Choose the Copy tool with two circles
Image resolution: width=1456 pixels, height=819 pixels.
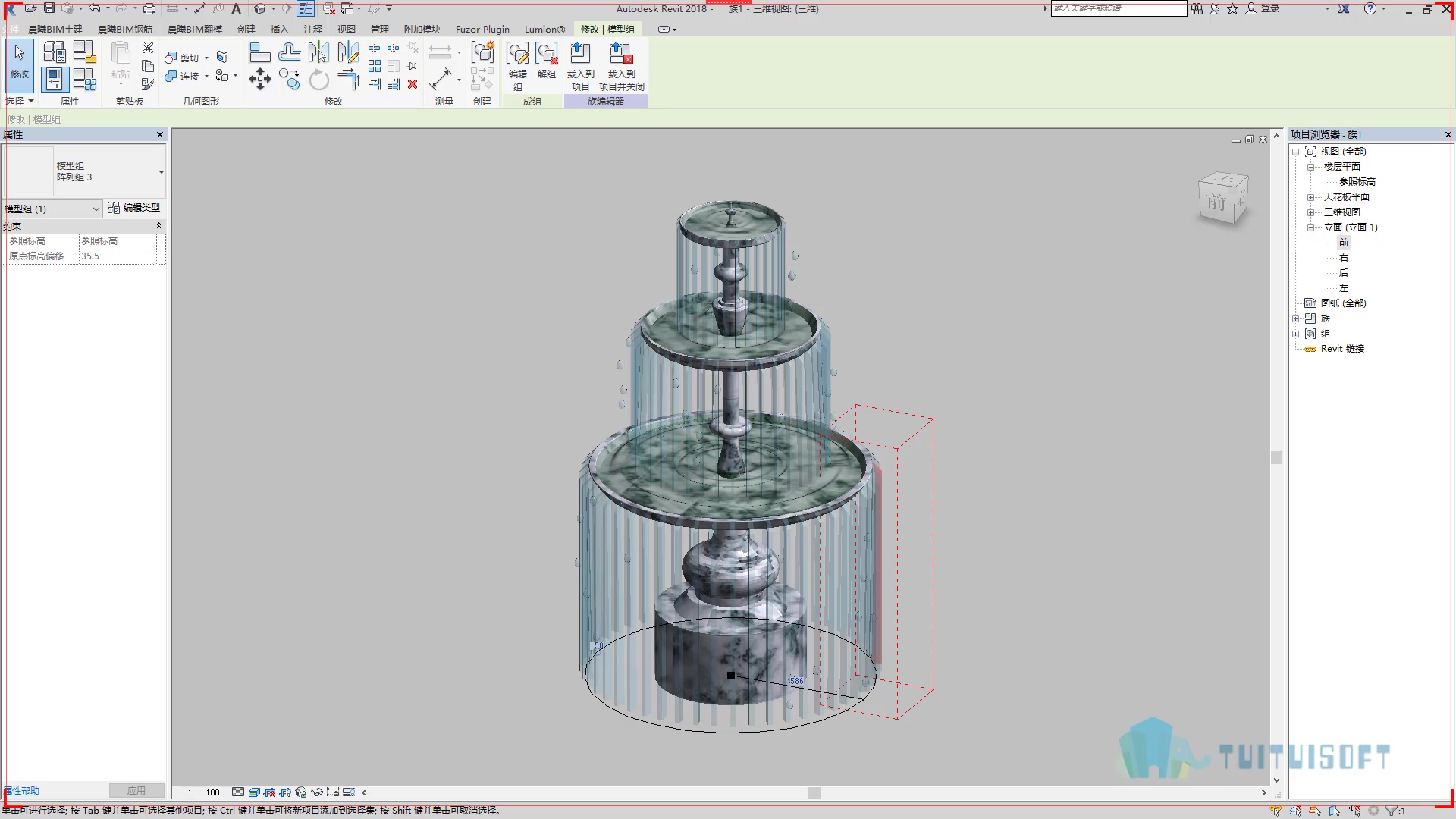pos(289,79)
